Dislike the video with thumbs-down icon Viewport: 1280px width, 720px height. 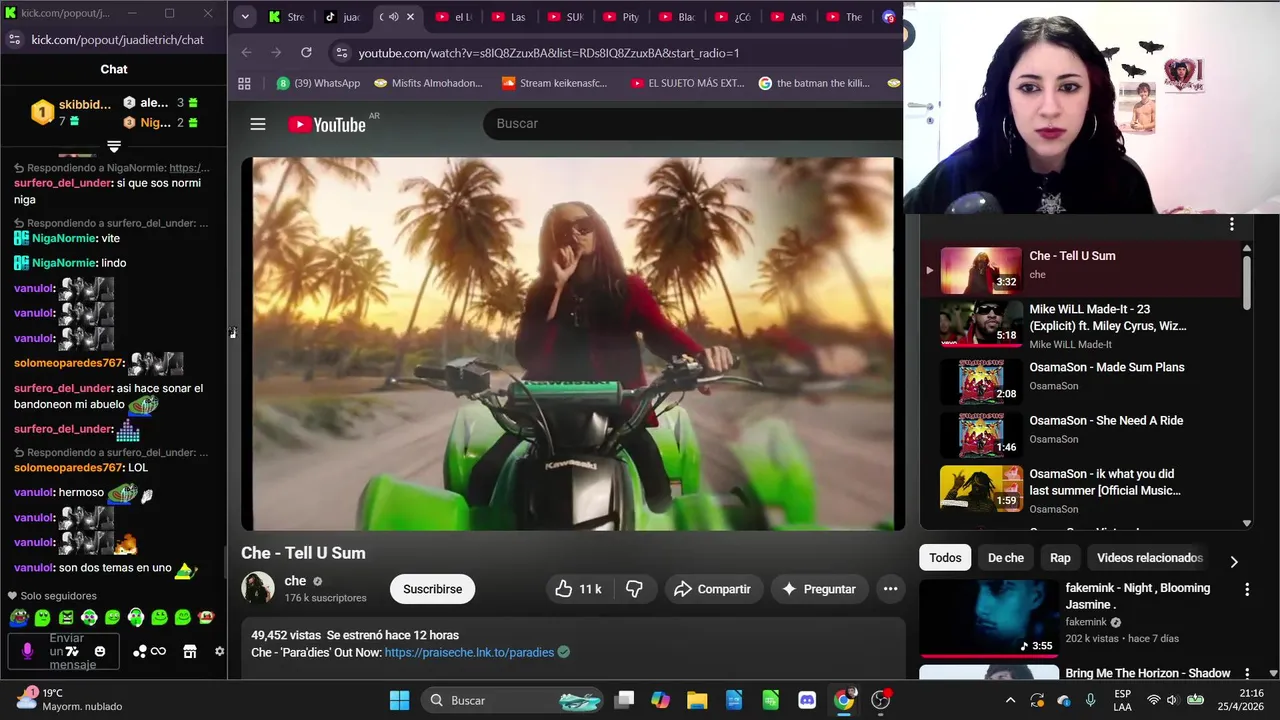[634, 589]
